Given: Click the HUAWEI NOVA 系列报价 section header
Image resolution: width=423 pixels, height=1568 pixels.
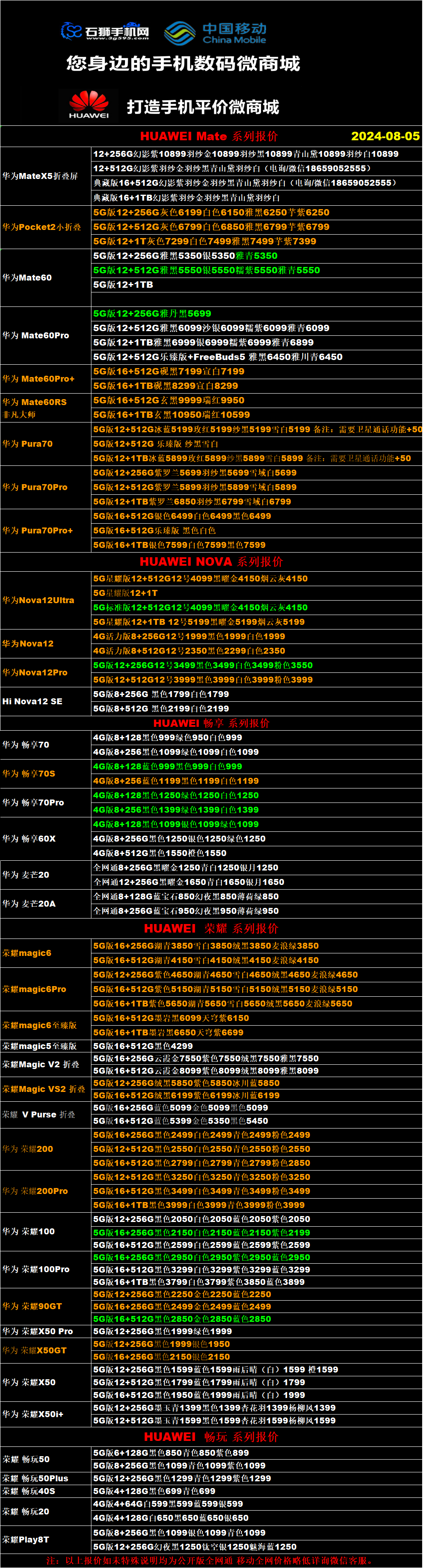Looking at the screenshot, I should point(211,561).
